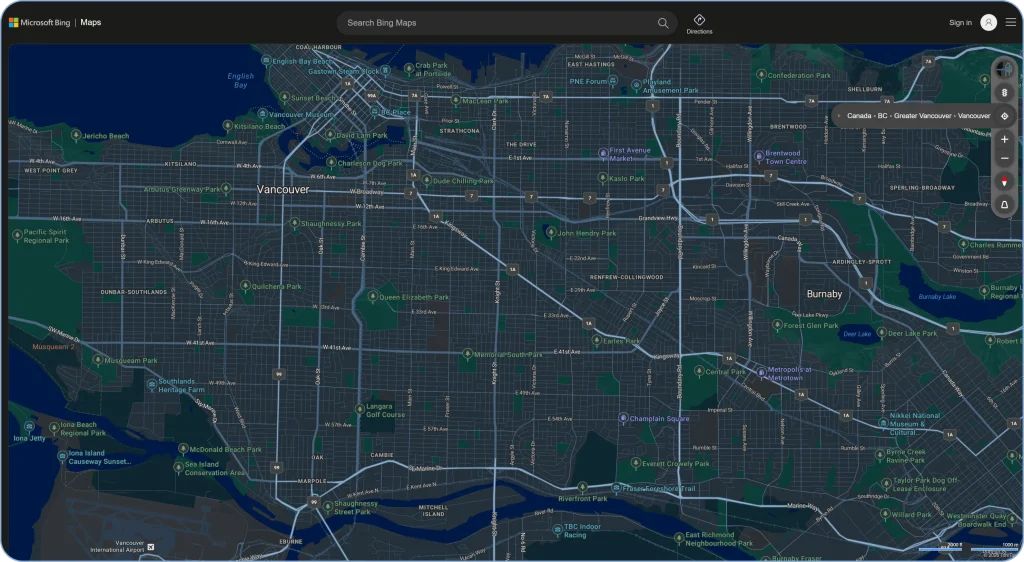Screen dimensions: 1024x562
Task: Select Canada in the location breadcrumb
Action: (859, 116)
